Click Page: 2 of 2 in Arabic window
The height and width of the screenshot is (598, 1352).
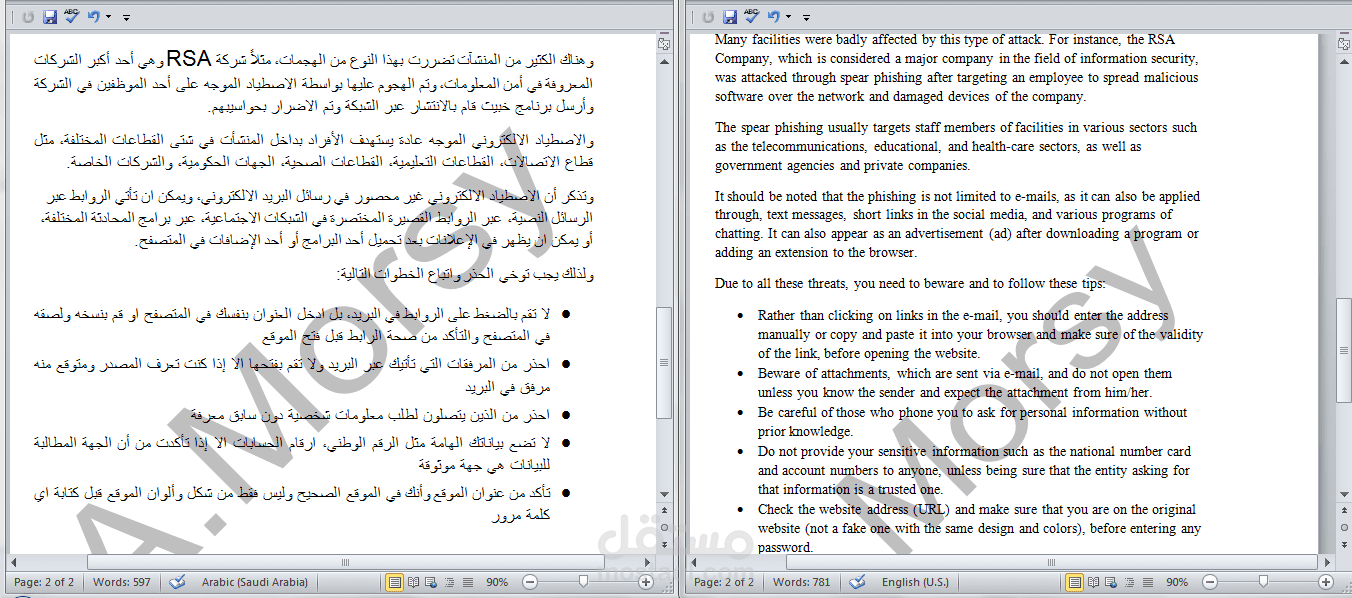[x=44, y=582]
